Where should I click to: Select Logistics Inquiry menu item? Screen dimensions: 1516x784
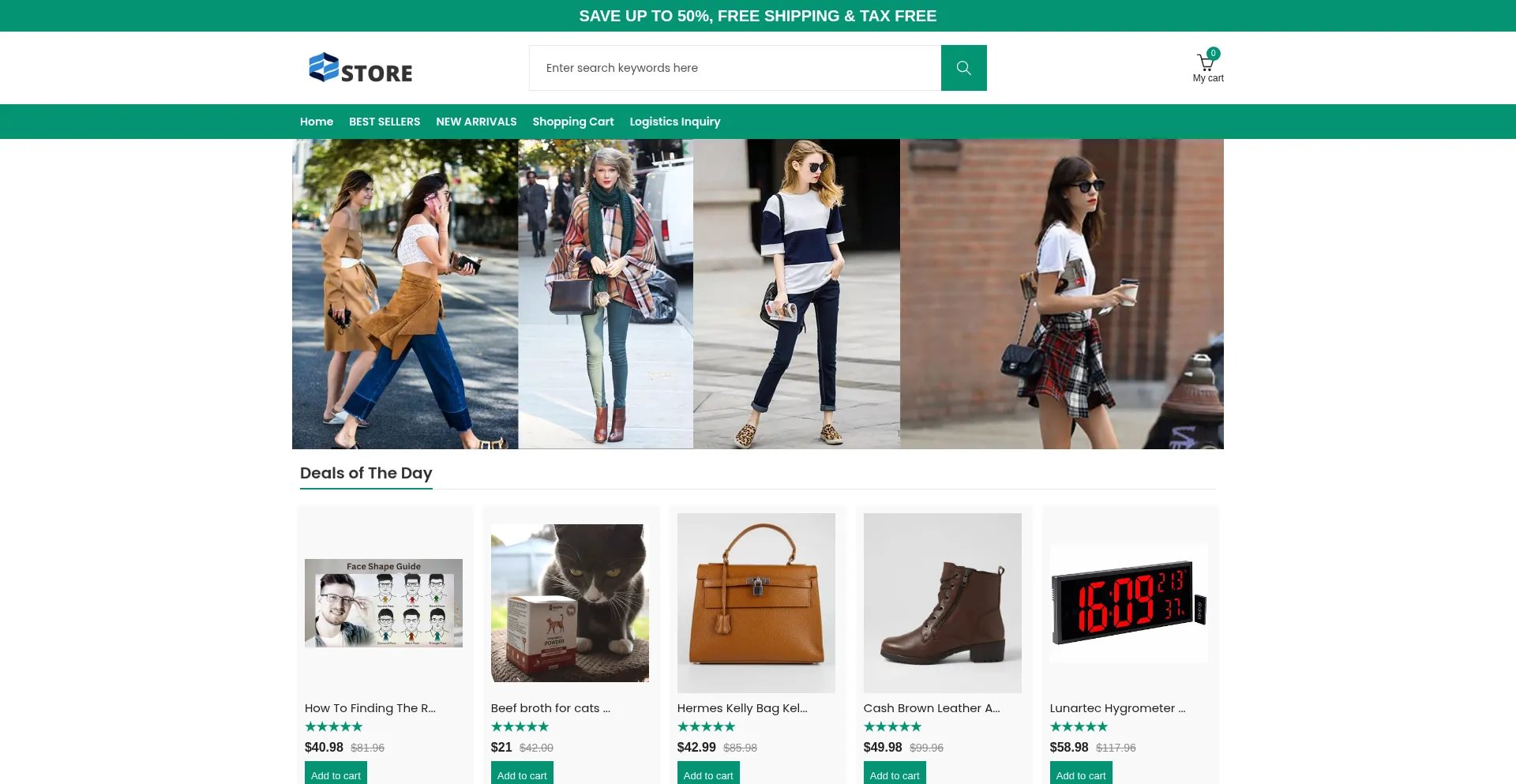point(674,122)
